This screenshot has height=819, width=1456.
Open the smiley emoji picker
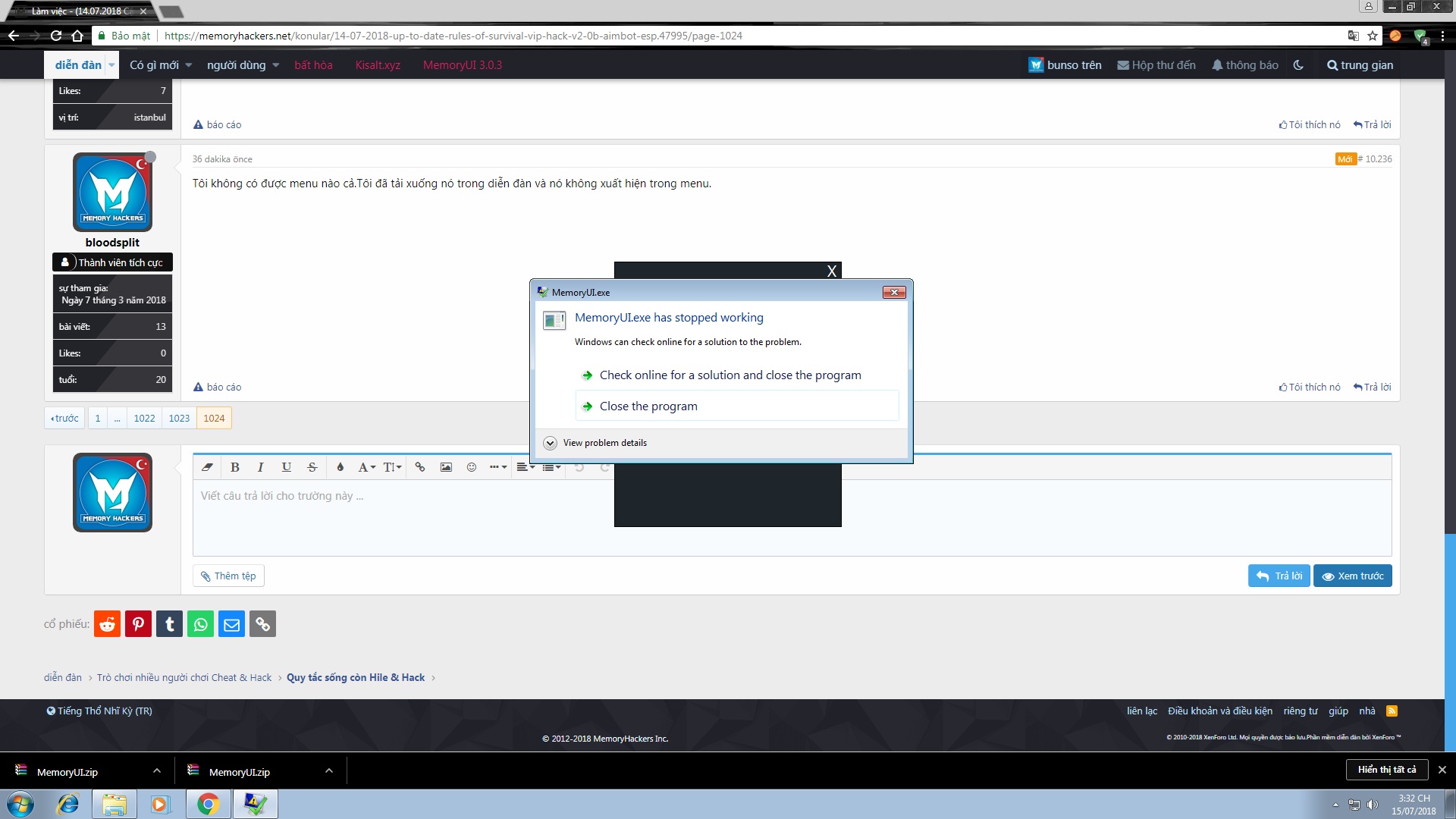472,467
